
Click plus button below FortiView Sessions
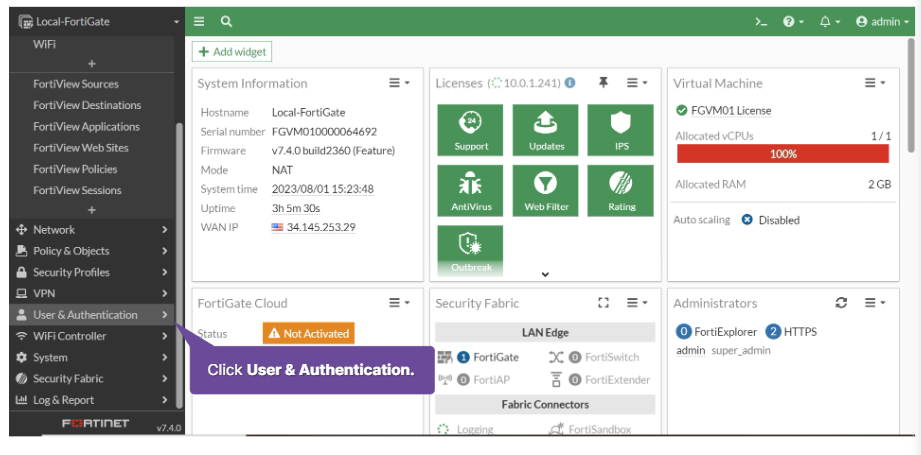point(92,210)
